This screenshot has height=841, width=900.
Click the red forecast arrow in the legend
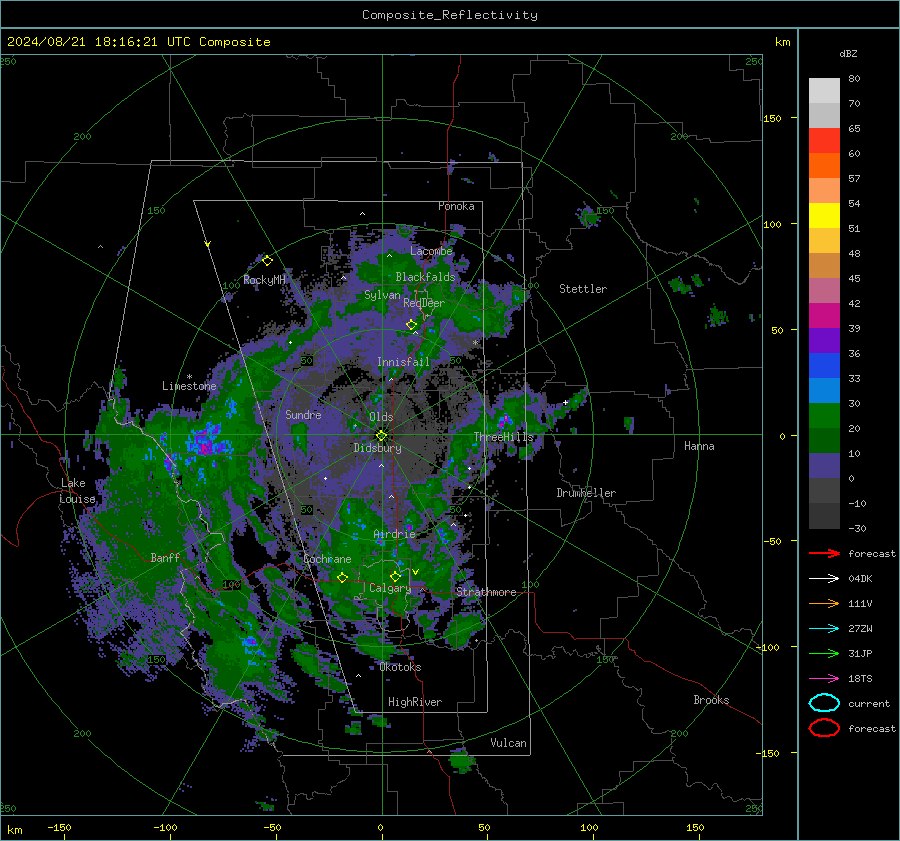pos(824,553)
